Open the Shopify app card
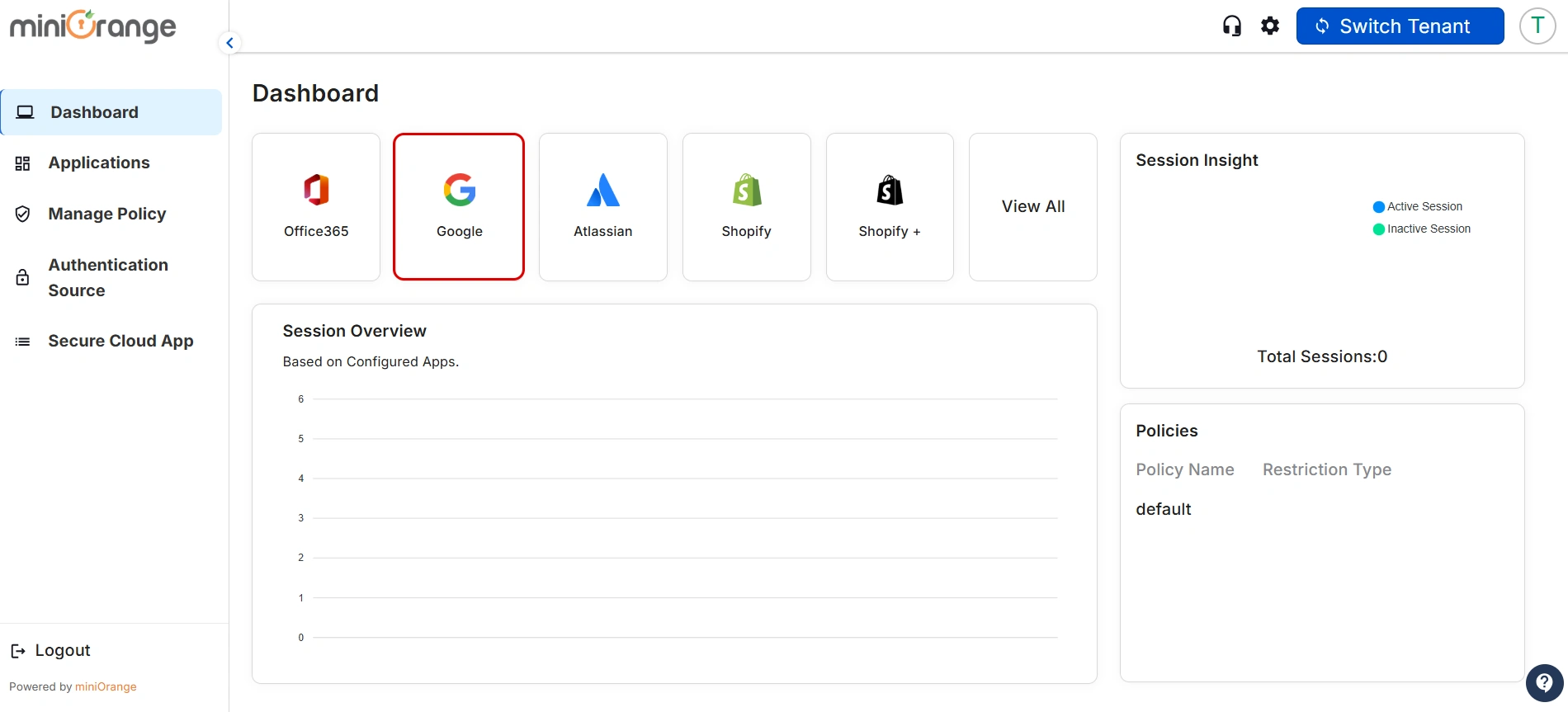Image resolution: width=1568 pixels, height=712 pixels. pyautogui.click(x=747, y=207)
